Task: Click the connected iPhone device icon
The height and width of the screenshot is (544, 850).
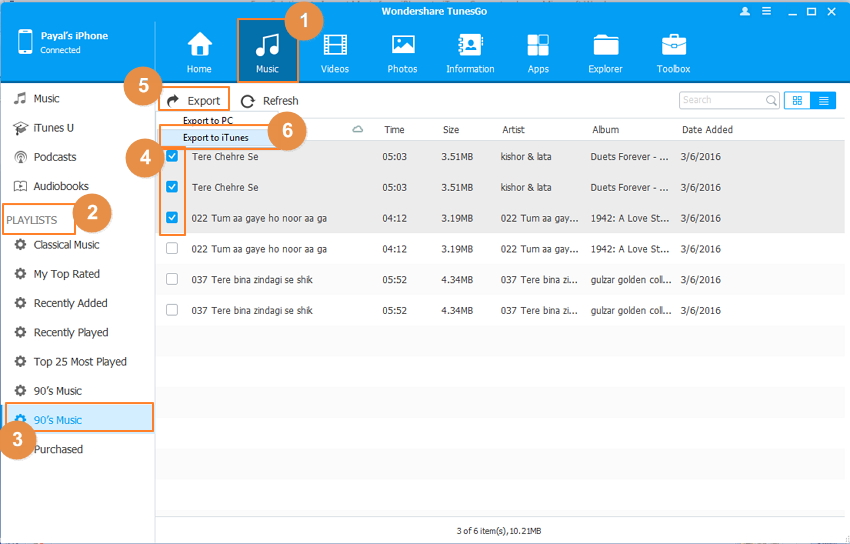Action: [x=25, y=42]
